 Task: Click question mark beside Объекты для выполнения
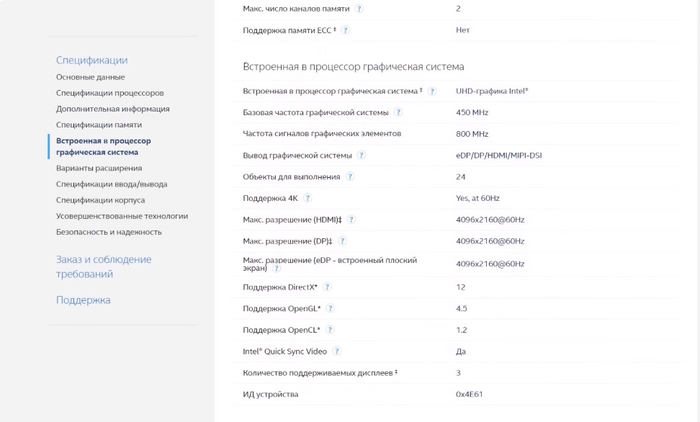(x=350, y=177)
